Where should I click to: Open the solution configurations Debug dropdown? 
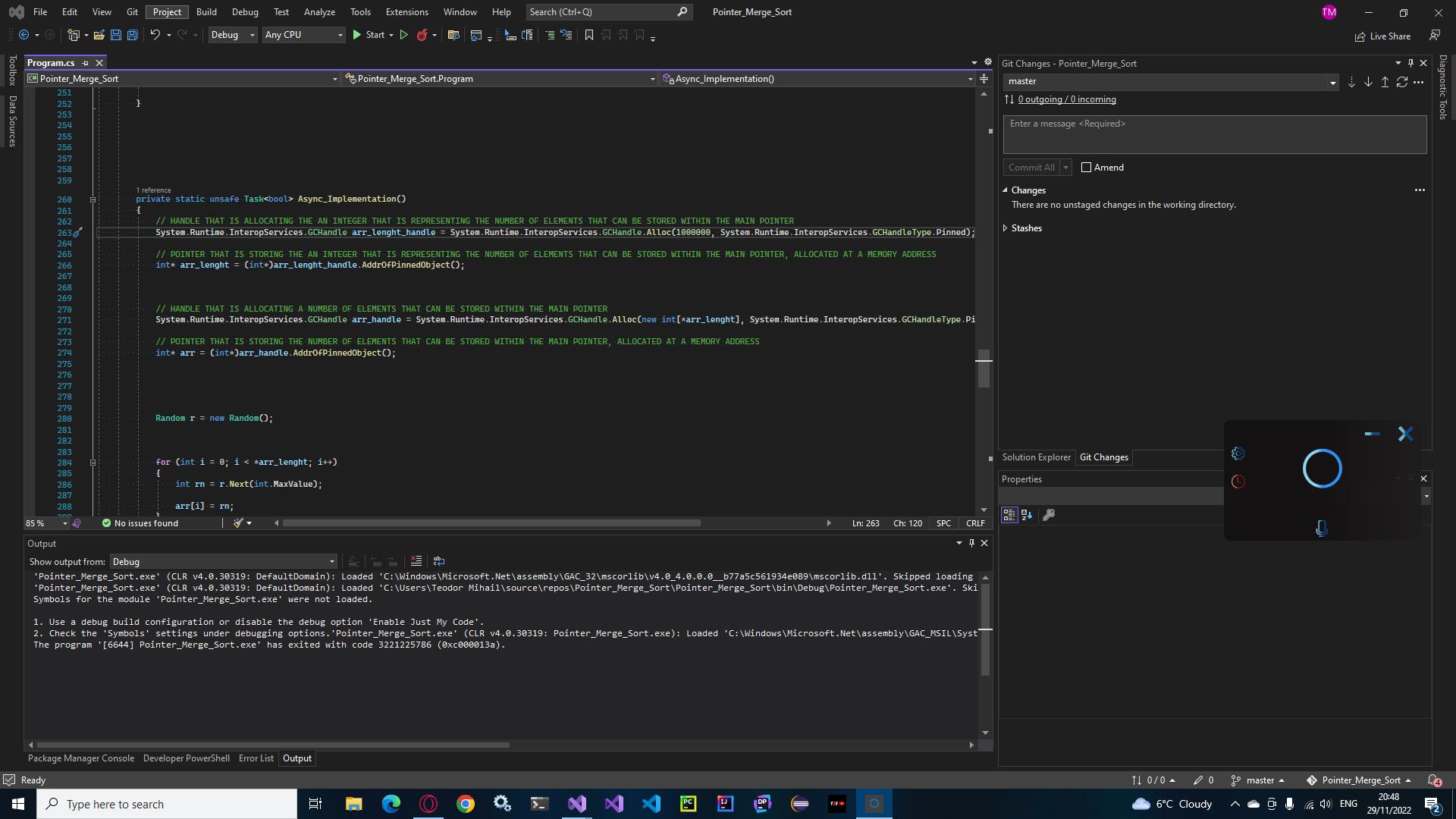point(232,35)
